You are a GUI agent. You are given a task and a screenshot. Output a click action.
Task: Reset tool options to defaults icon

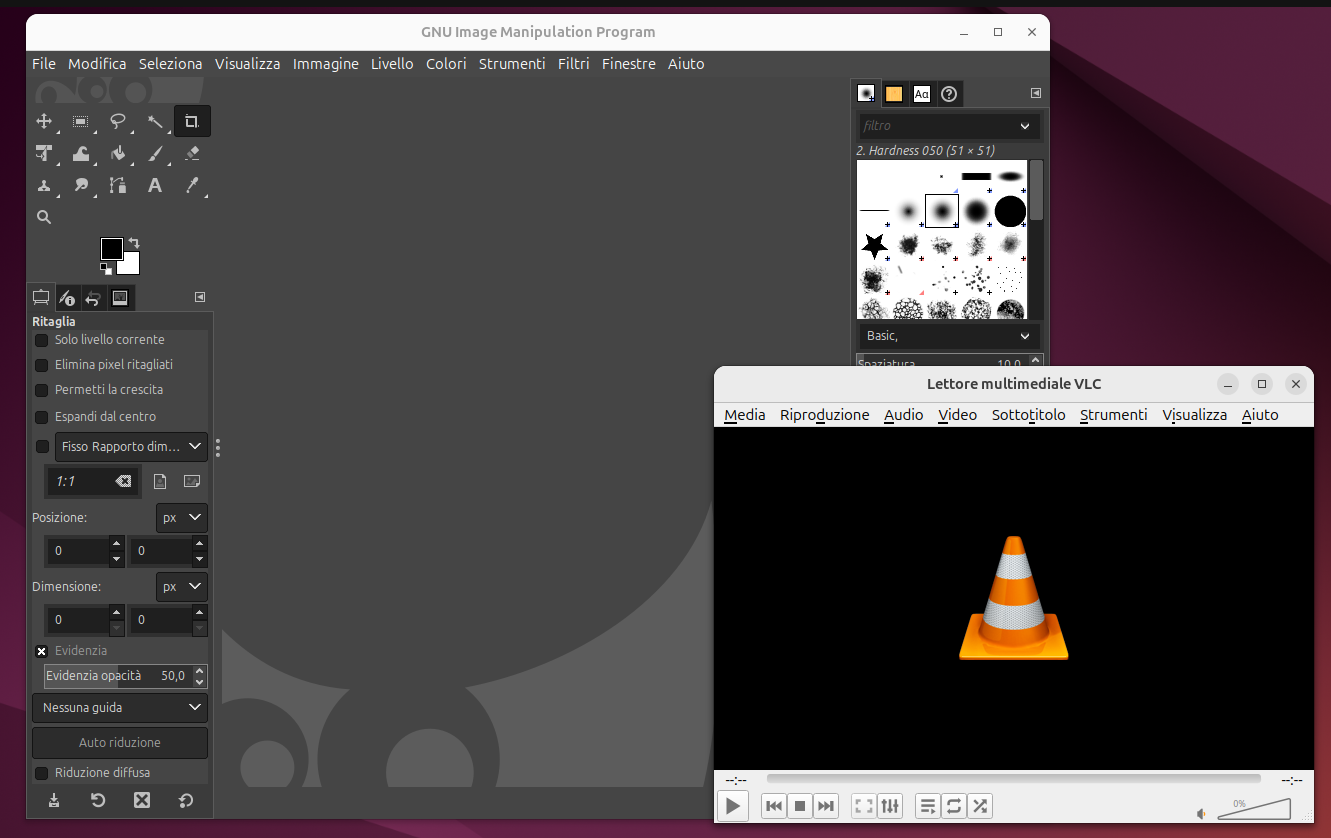click(186, 800)
